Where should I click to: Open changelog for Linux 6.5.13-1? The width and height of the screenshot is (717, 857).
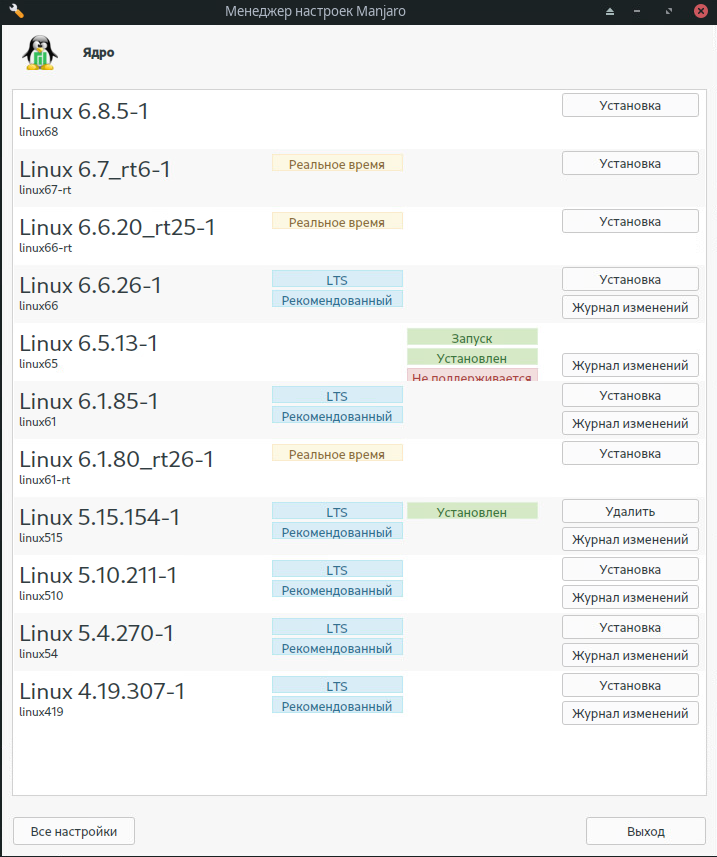[630, 365]
